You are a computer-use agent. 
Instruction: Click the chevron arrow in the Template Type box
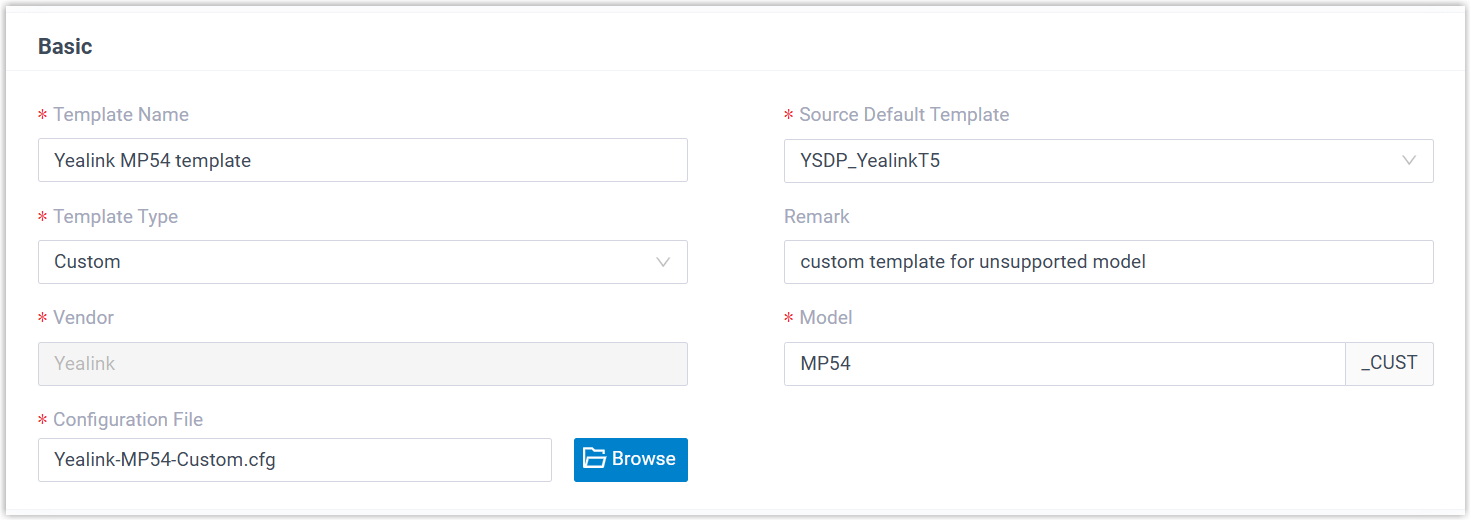tap(662, 262)
